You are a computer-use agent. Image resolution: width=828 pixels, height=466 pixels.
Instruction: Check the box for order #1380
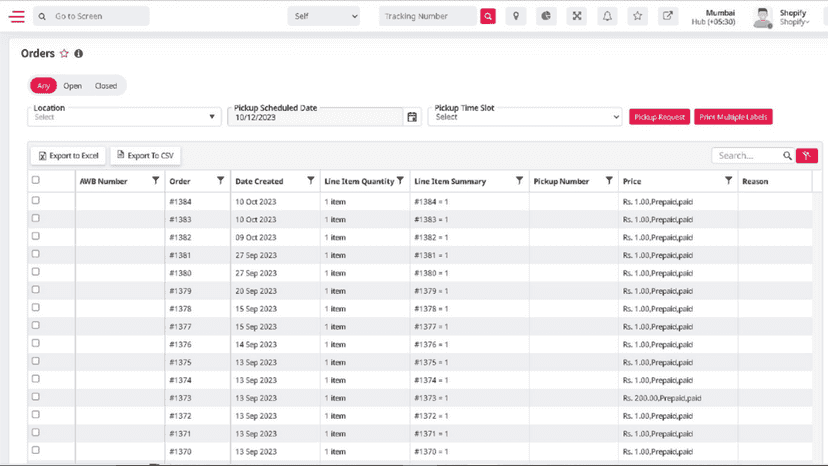[35, 272]
